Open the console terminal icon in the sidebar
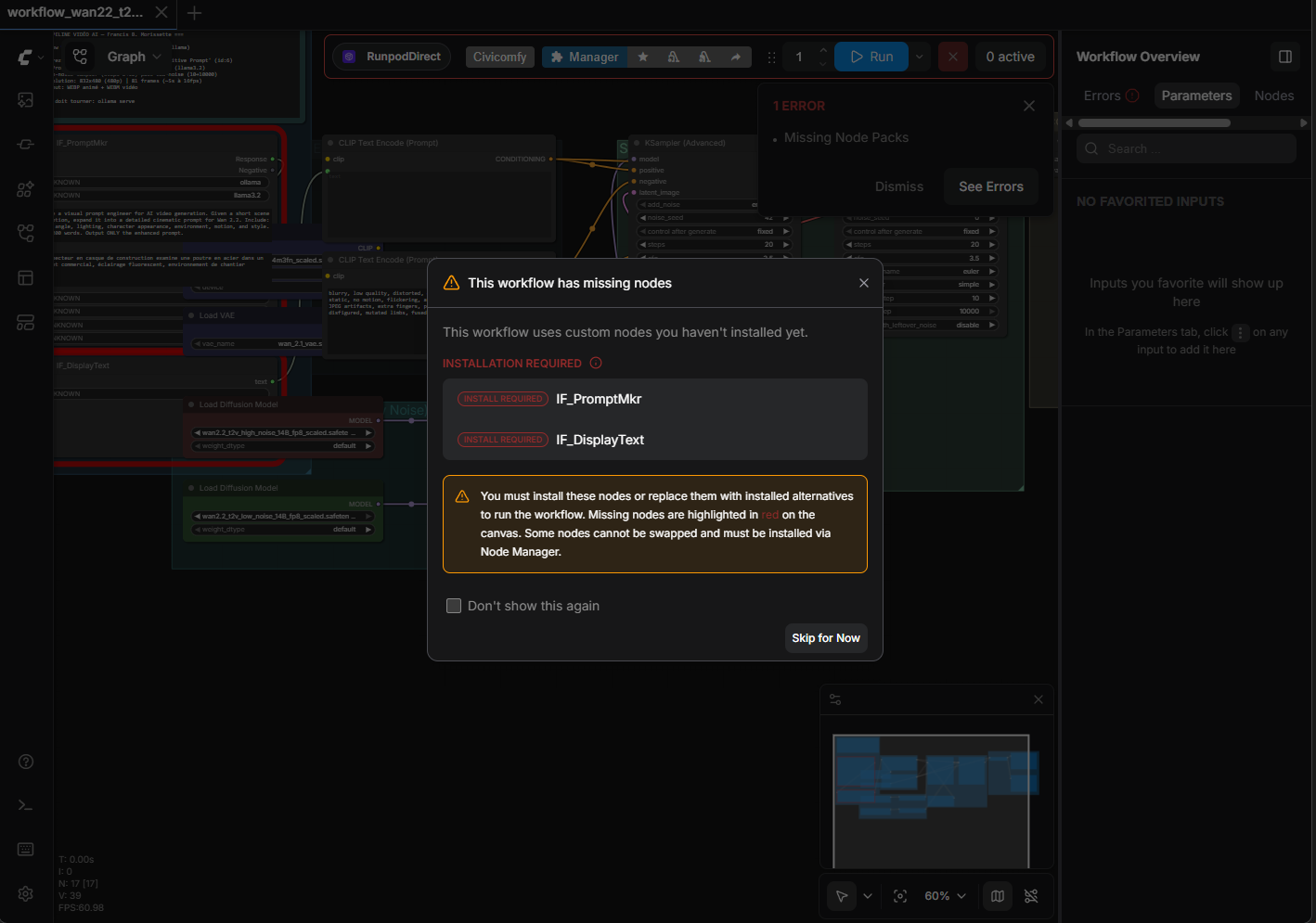 point(26,805)
